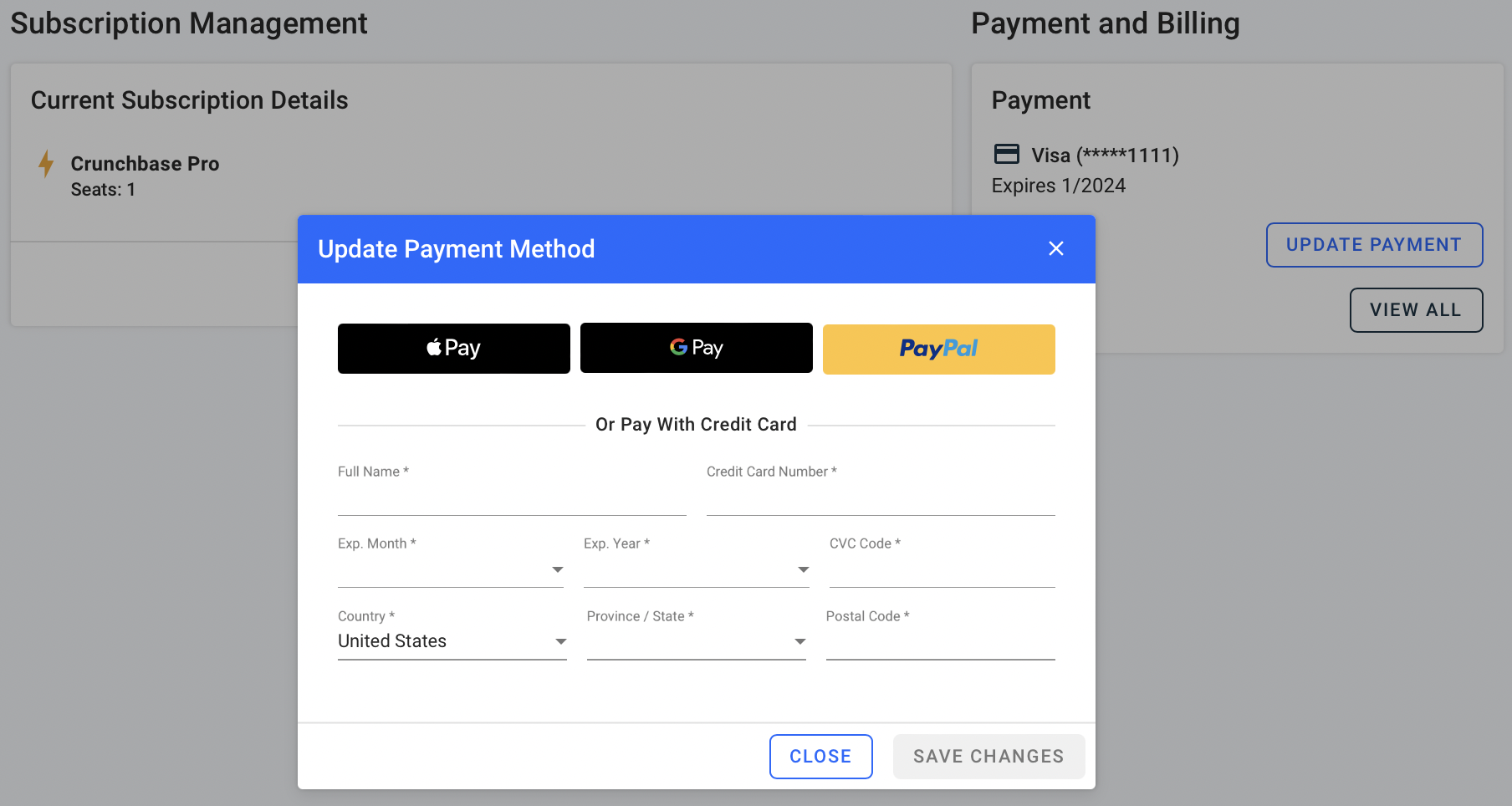Click the 'Visa (*****1111)' card text
Image resolution: width=1512 pixels, height=806 pixels.
click(1106, 156)
